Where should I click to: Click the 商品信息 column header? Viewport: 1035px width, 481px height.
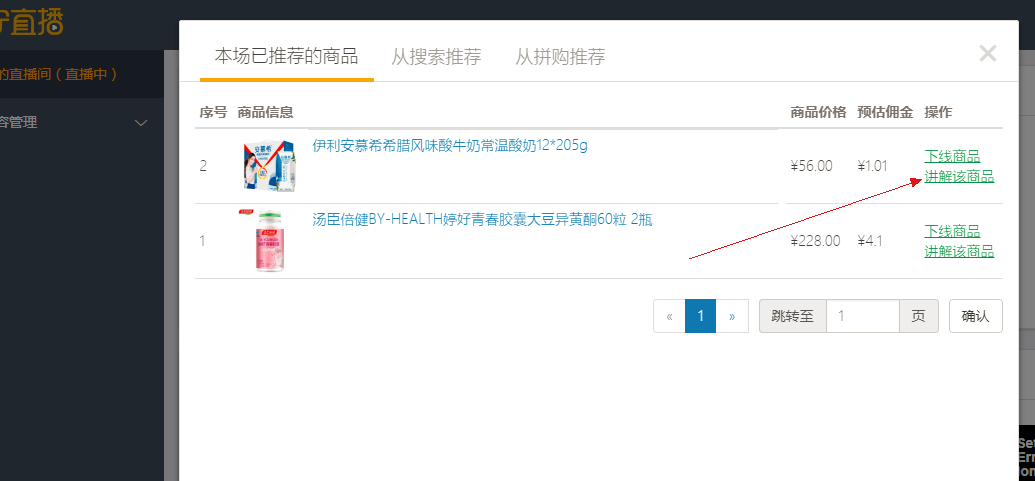click(265, 112)
